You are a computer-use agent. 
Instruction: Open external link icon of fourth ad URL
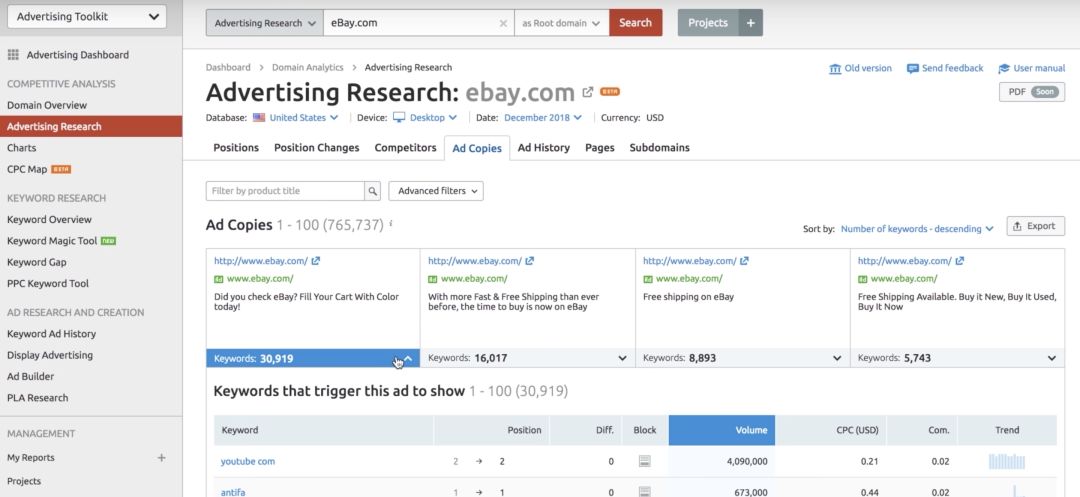[959, 261]
